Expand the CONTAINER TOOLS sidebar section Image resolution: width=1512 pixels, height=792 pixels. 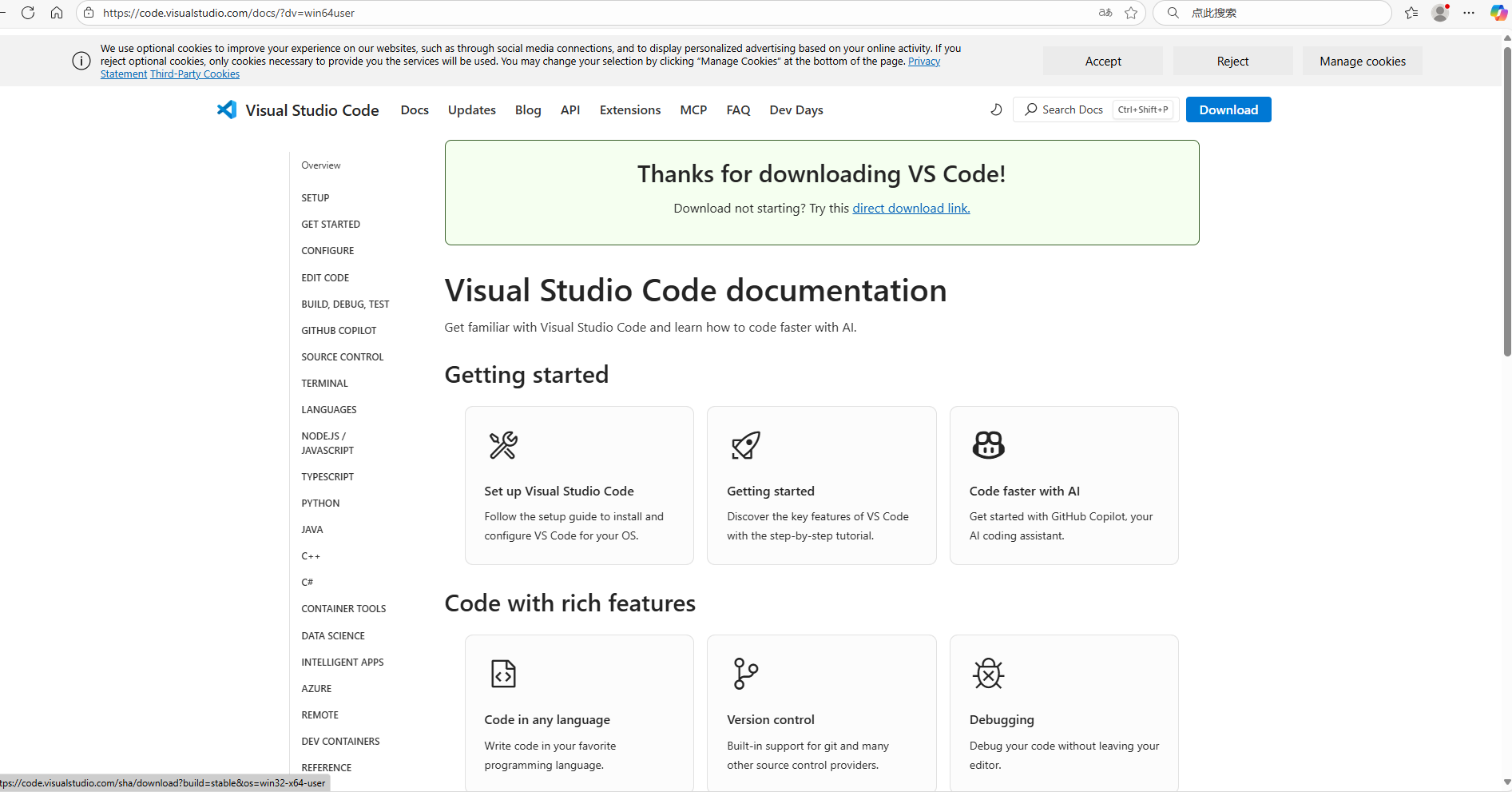(343, 609)
